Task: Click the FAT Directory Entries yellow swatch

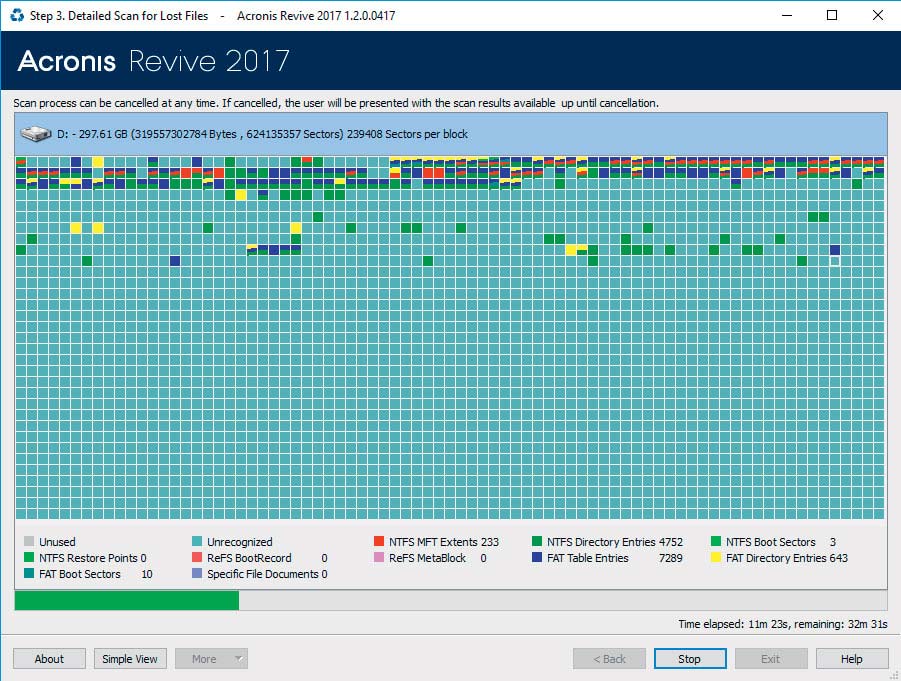Action: 716,557
